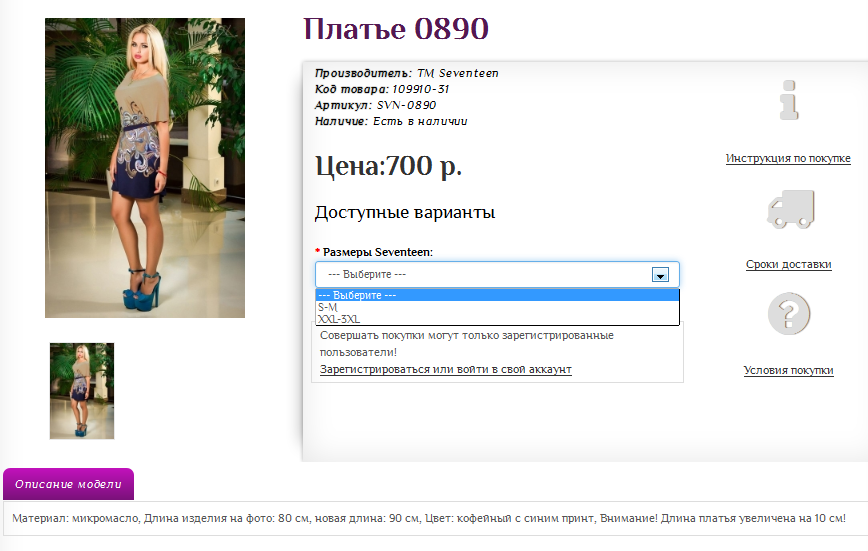Click the question mark icon

(789, 314)
